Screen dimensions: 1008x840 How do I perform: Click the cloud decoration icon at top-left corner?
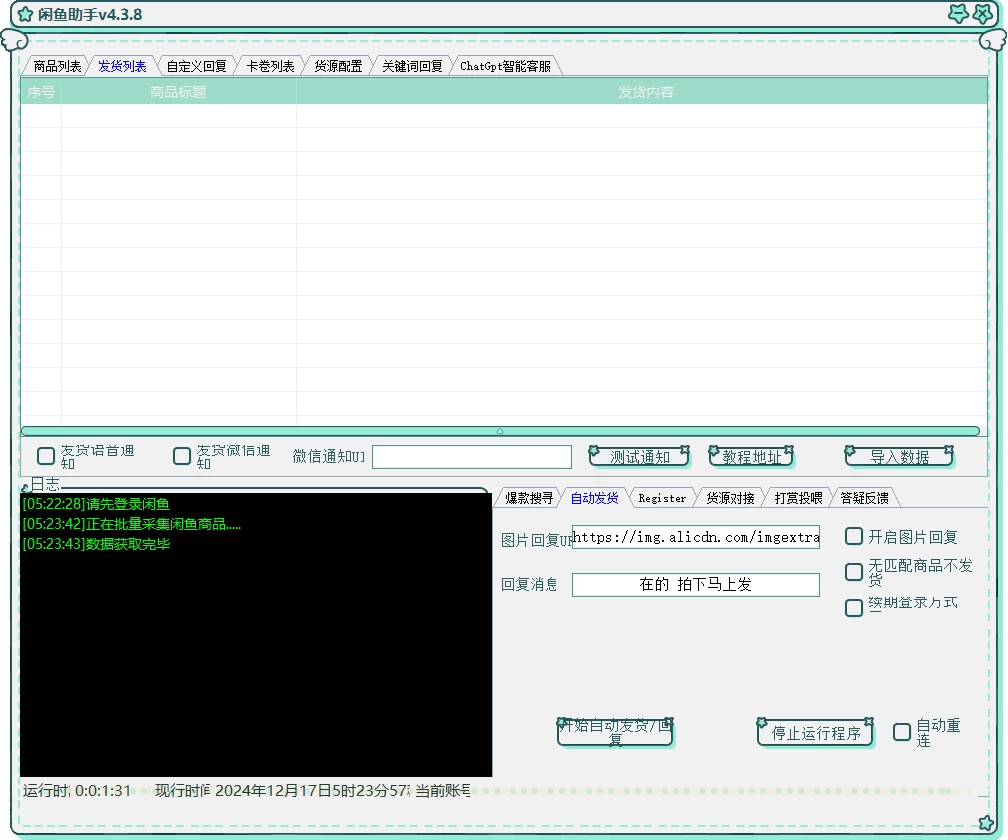point(13,40)
